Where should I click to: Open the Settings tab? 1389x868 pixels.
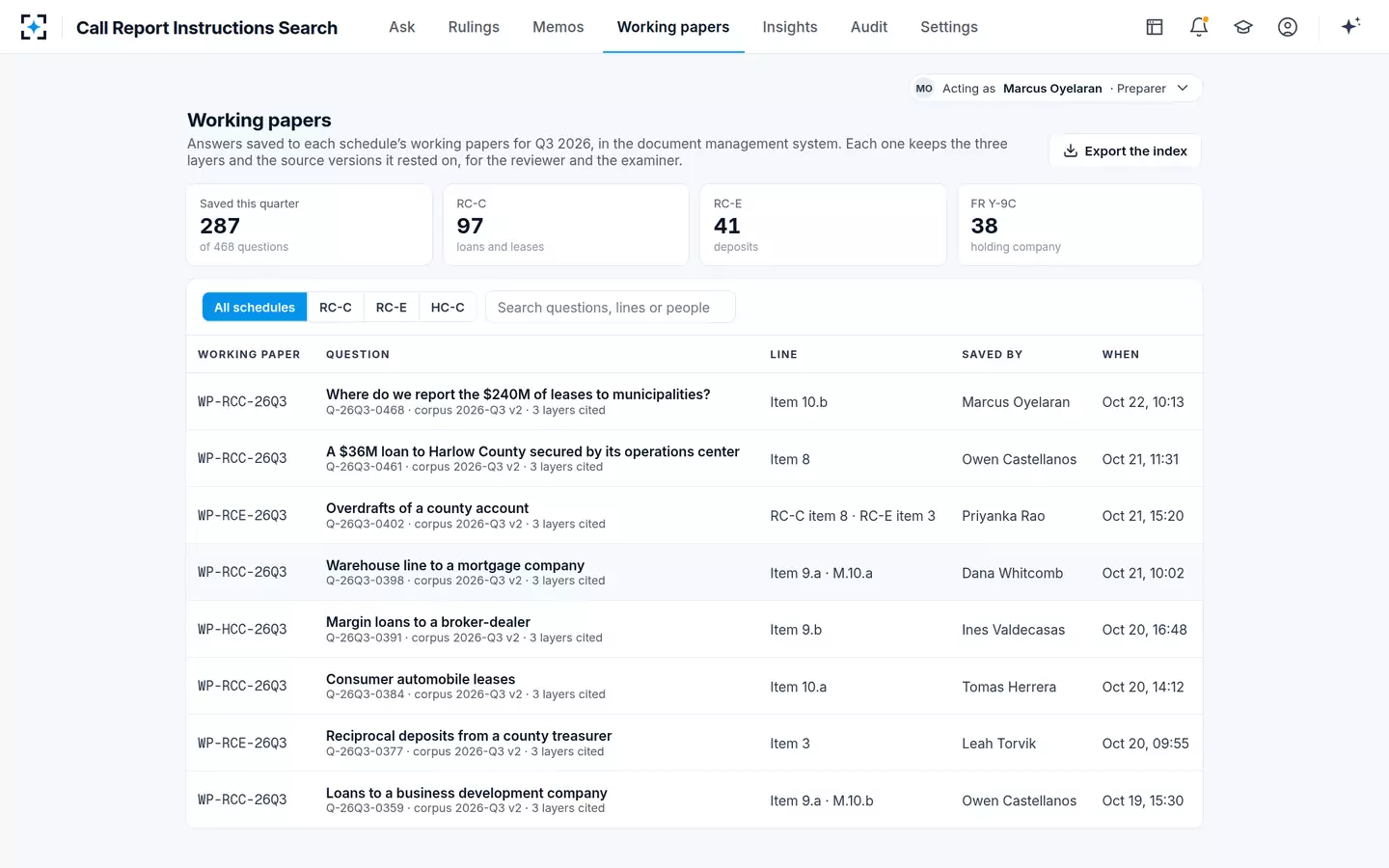click(949, 27)
